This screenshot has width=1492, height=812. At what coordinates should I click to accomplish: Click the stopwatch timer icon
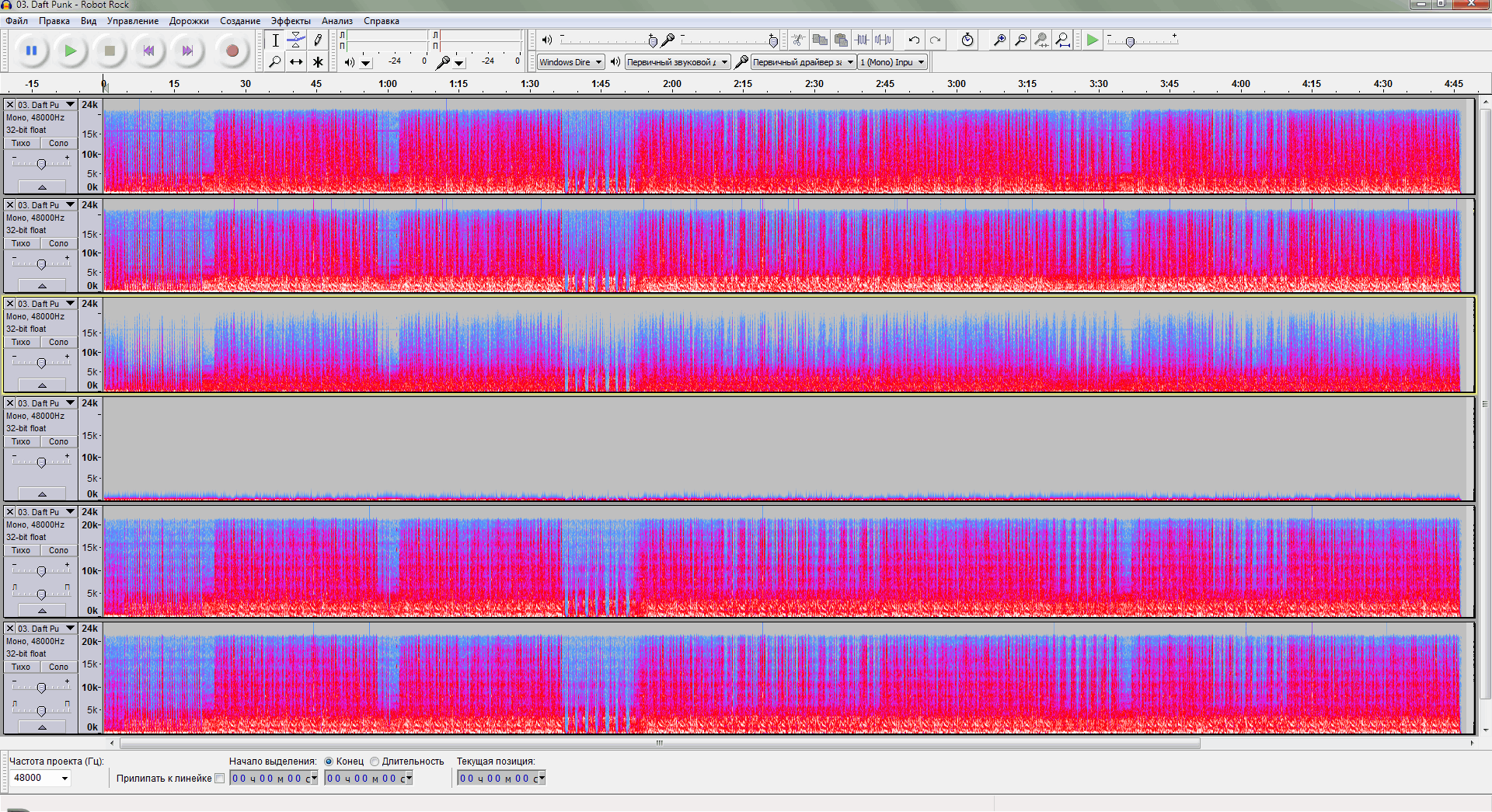tap(967, 40)
